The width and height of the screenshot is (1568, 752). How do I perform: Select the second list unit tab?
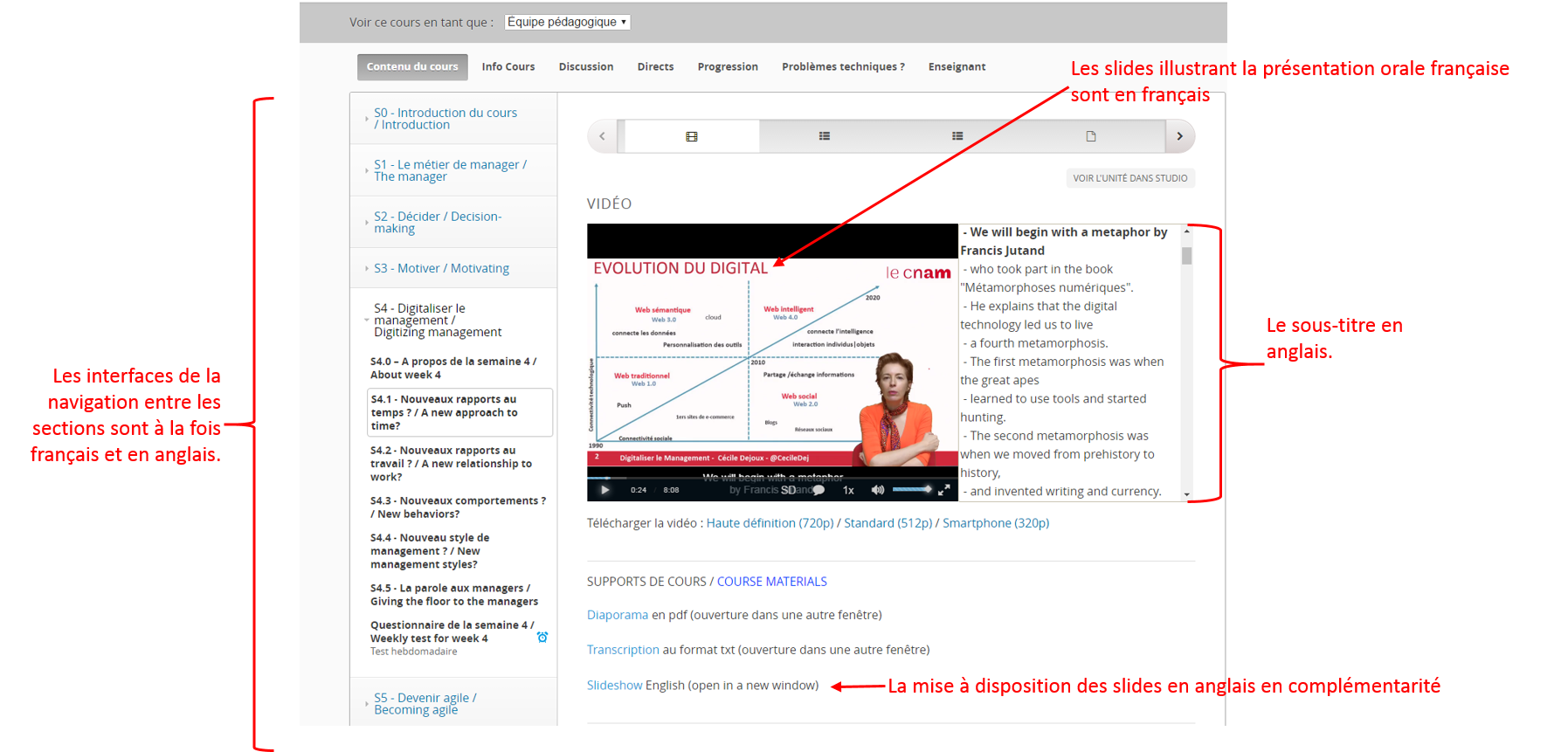[957, 136]
